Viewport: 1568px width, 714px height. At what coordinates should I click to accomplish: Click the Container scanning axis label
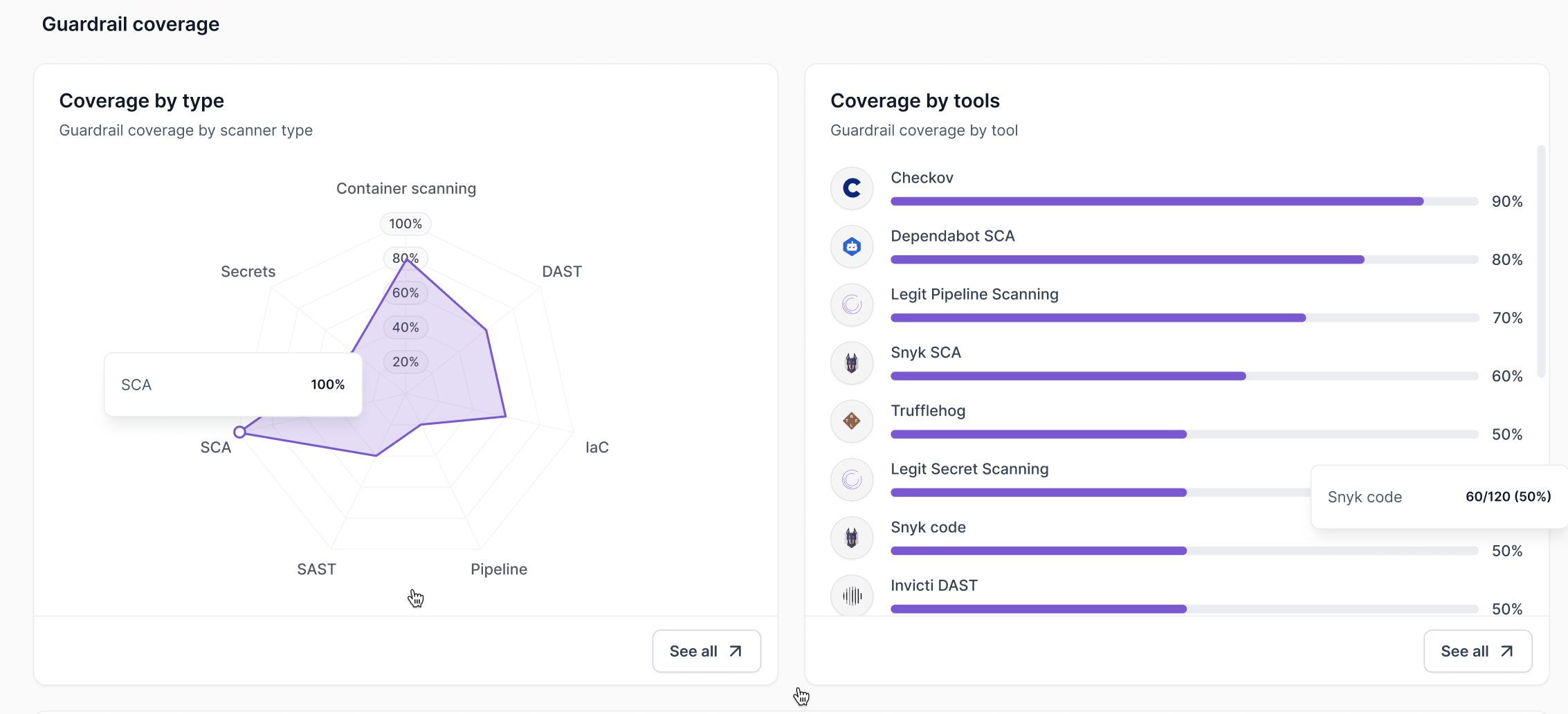406,188
